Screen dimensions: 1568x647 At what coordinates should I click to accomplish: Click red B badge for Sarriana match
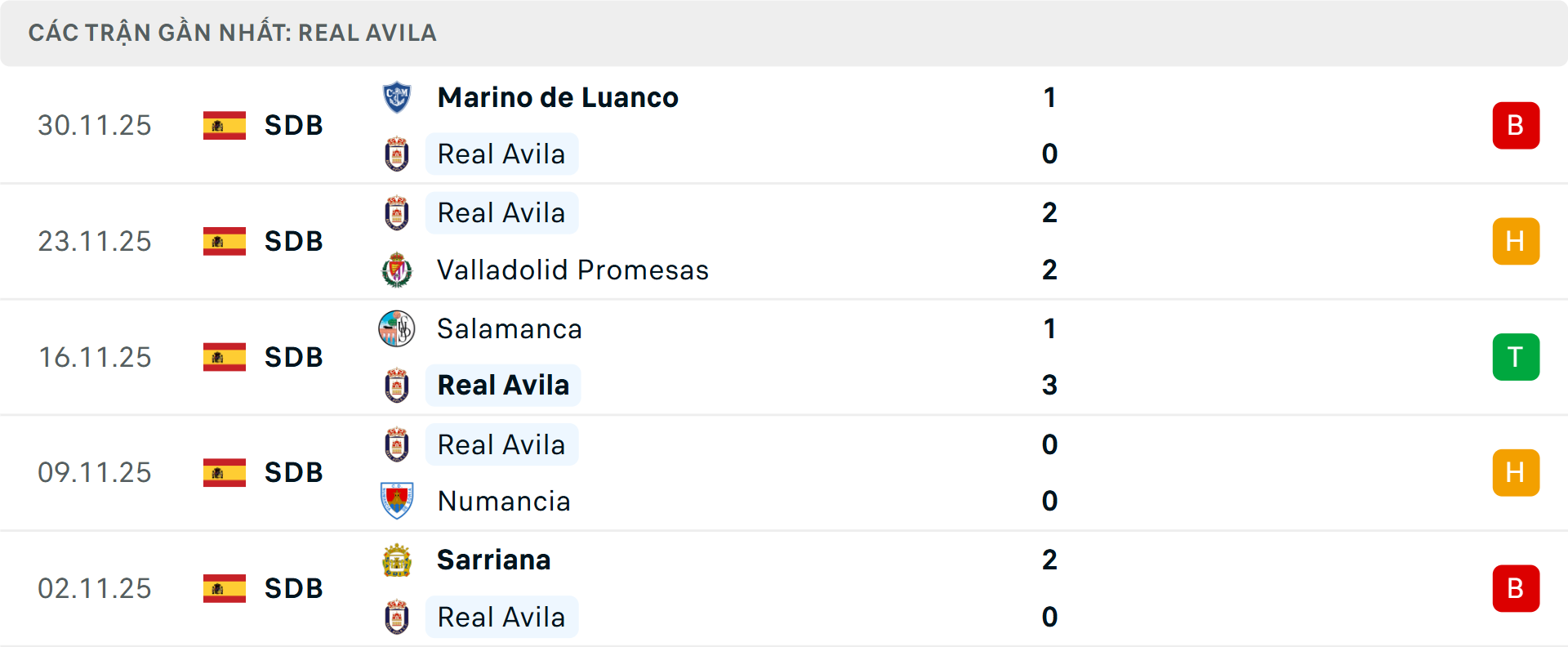tap(1516, 588)
